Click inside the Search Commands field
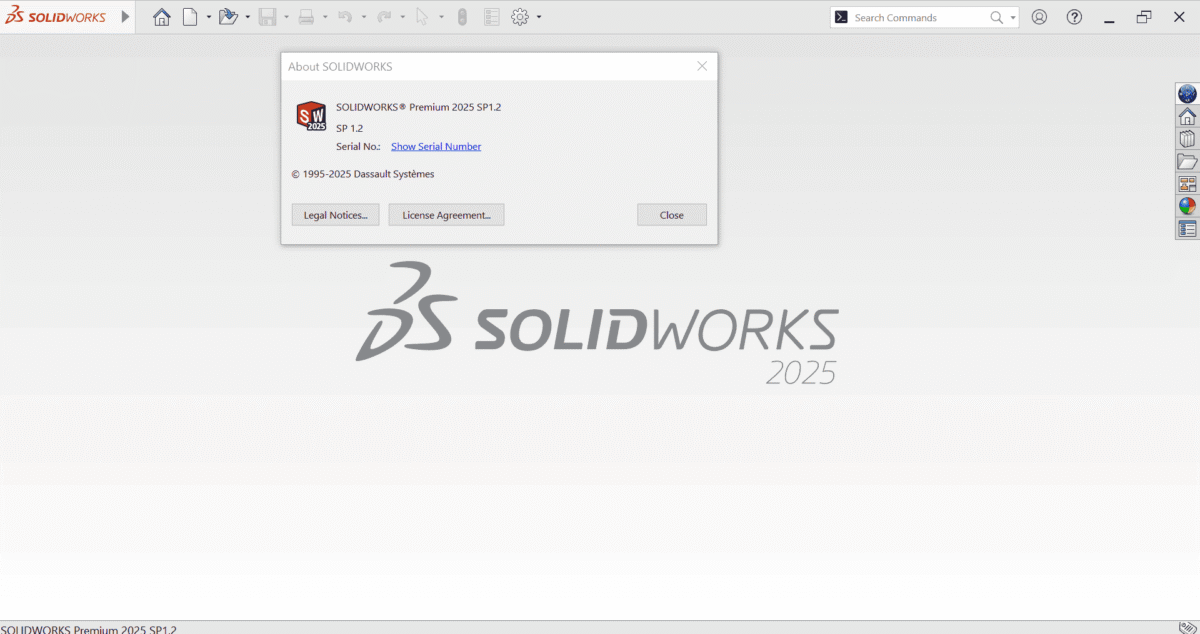Image resolution: width=1200 pixels, height=634 pixels. coord(915,17)
